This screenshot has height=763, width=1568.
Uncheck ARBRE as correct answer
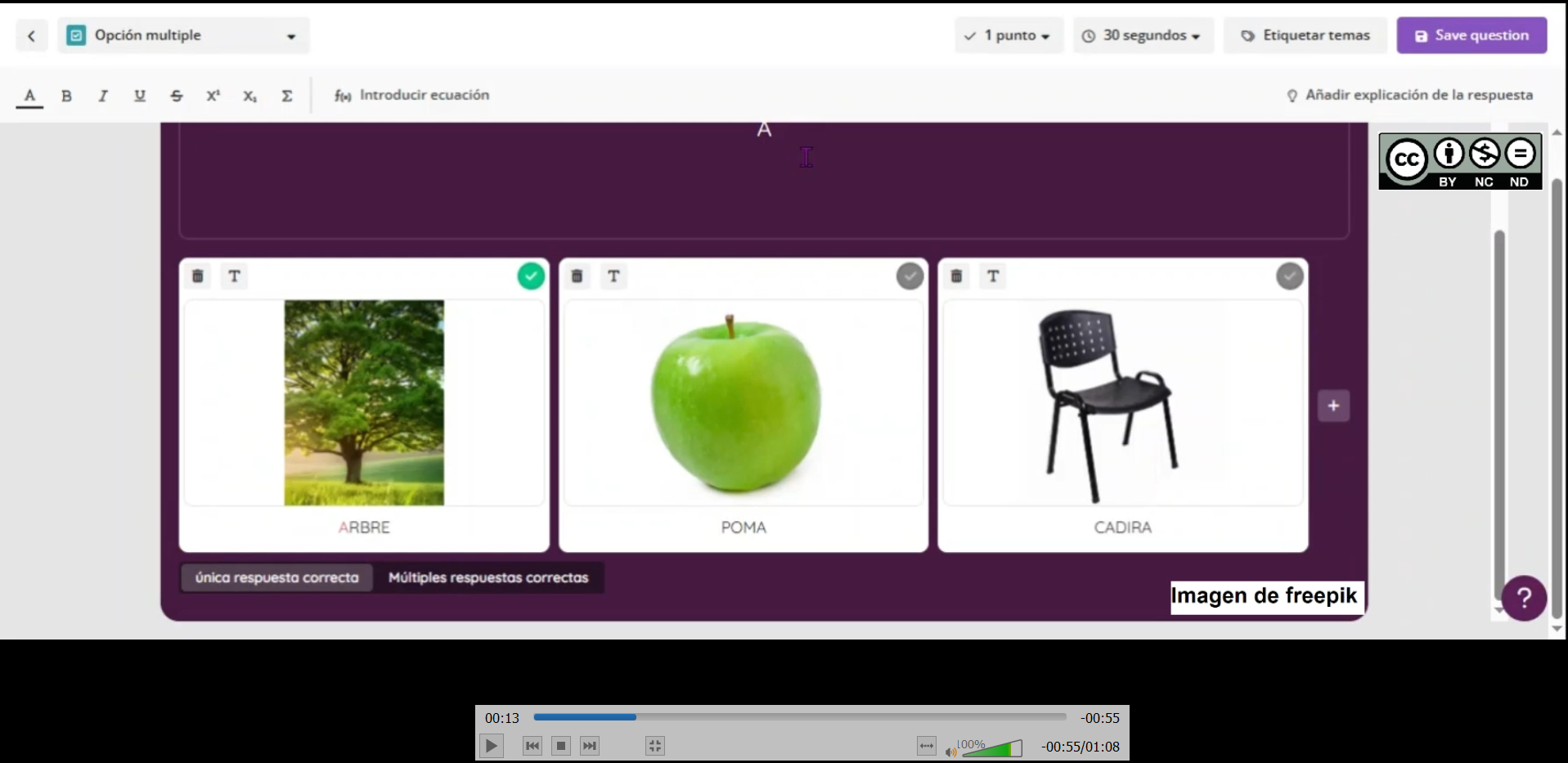click(x=531, y=276)
